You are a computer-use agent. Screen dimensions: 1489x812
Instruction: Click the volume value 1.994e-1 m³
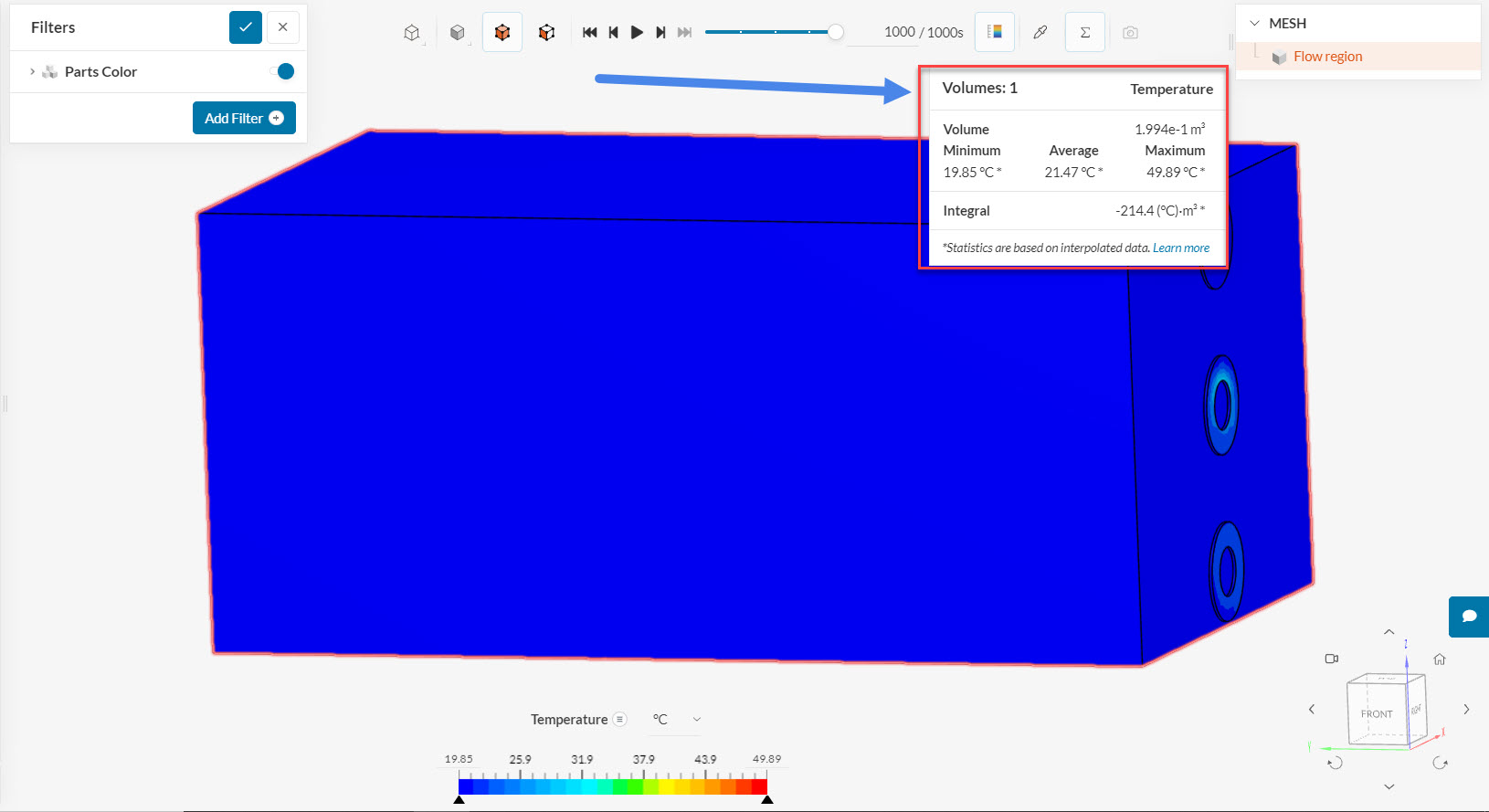pyautogui.click(x=1169, y=129)
